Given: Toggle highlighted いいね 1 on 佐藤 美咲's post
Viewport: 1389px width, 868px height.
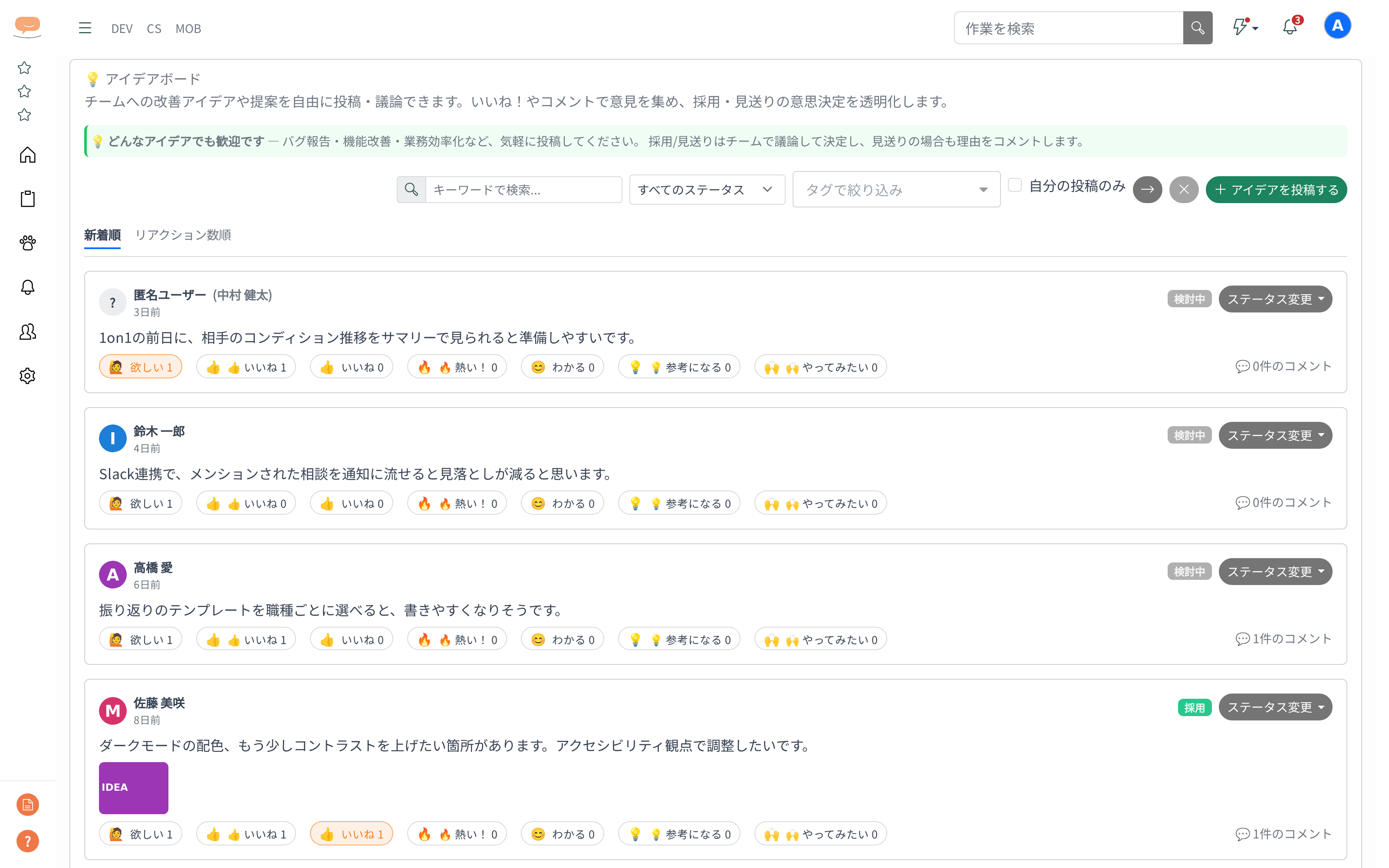Looking at the screenshot, I should 351,834.
